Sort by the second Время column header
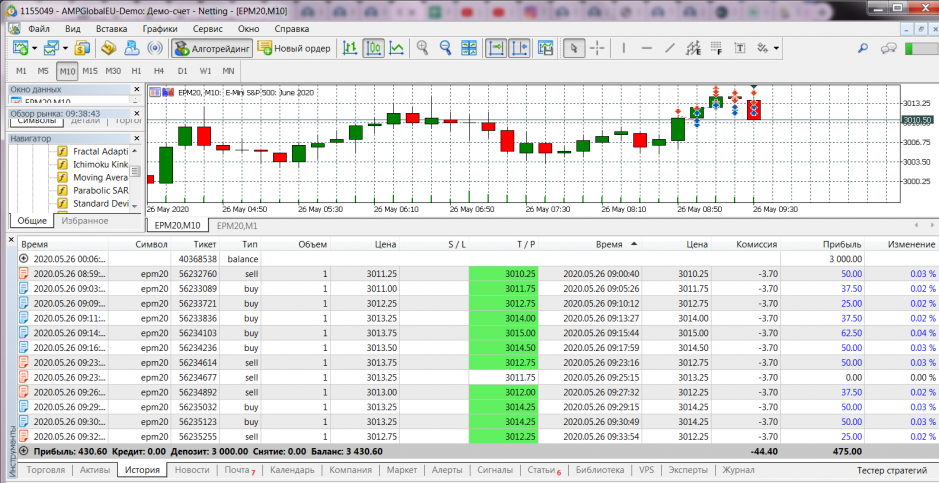This screenshot has height=483, width=939. [x=608, y=244]
